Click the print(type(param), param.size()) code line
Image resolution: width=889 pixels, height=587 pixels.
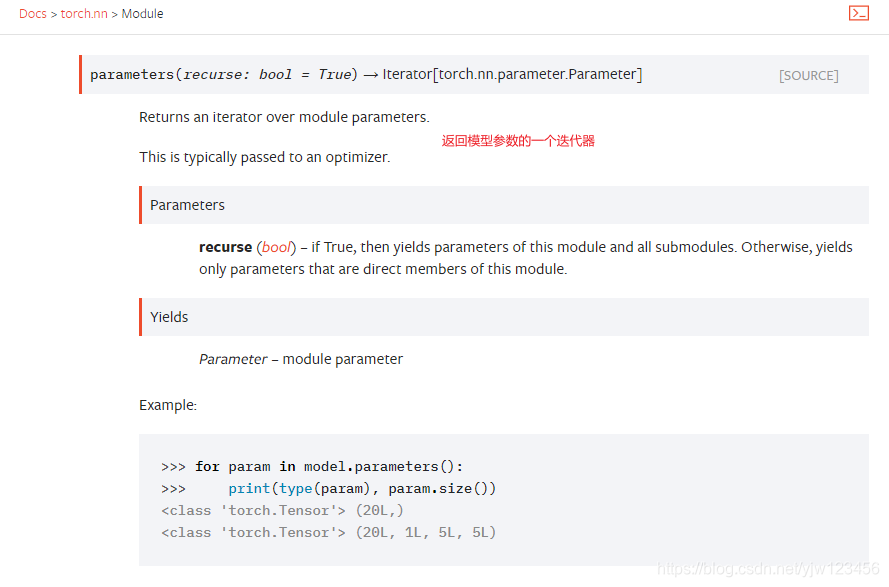(x=329, y=488)
